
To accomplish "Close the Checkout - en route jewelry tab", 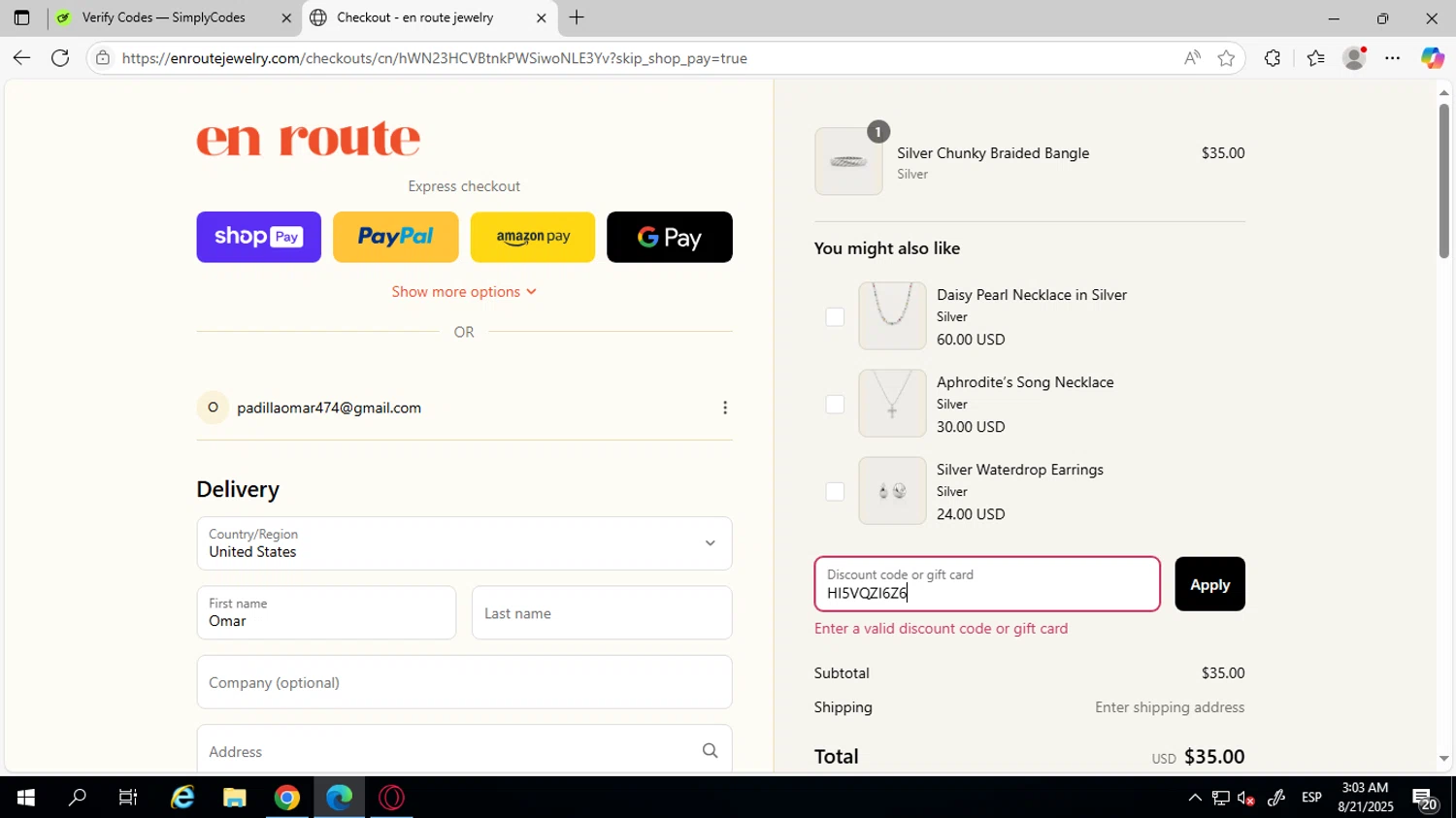I will (x=542, y=17).
